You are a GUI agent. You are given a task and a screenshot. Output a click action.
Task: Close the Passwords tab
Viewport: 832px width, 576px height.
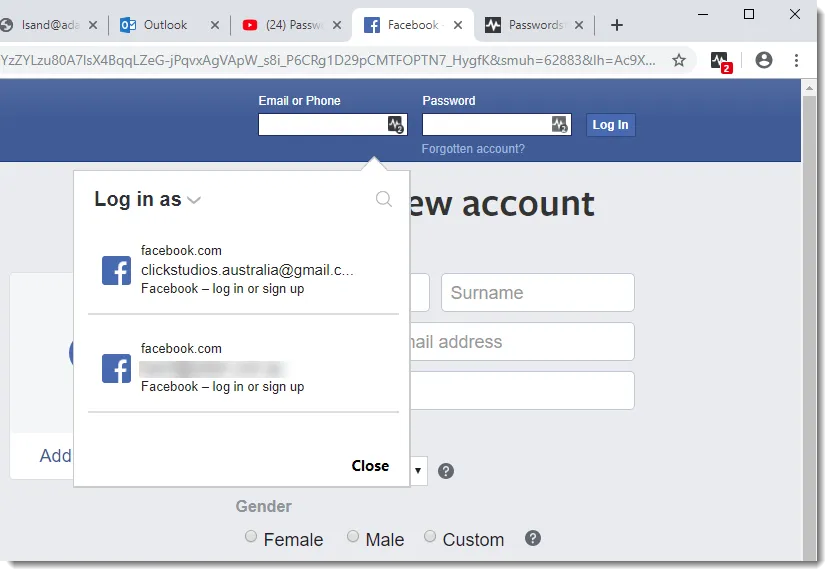tap(579, 25)
